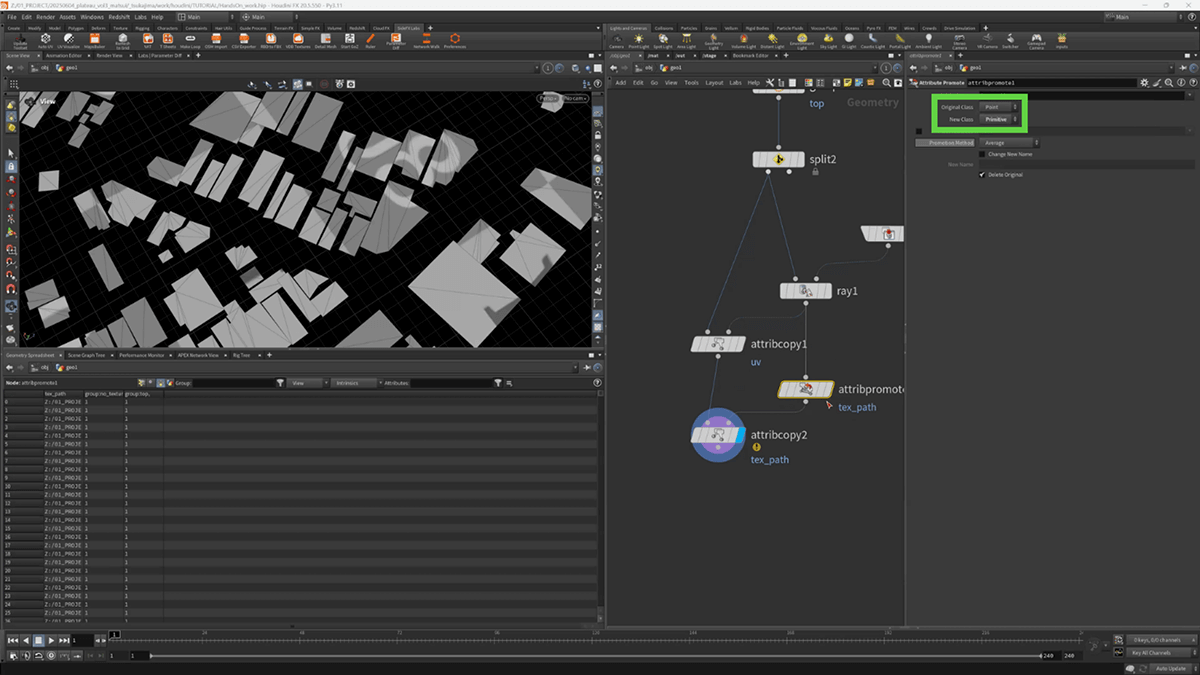Click the Auto UV shelf tool

coord(45,40)
